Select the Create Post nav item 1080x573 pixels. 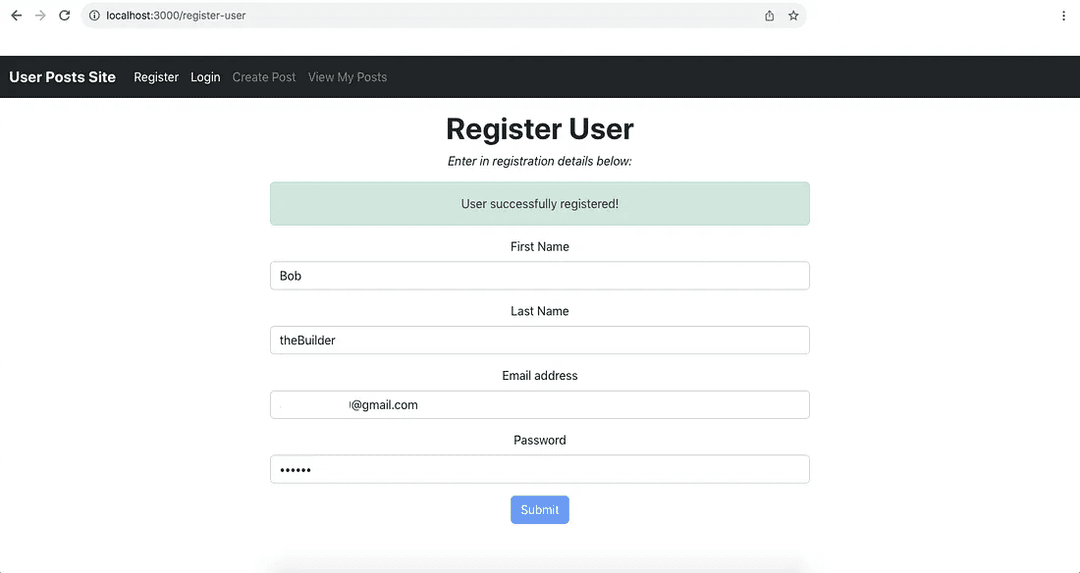(x=264, y=77)
